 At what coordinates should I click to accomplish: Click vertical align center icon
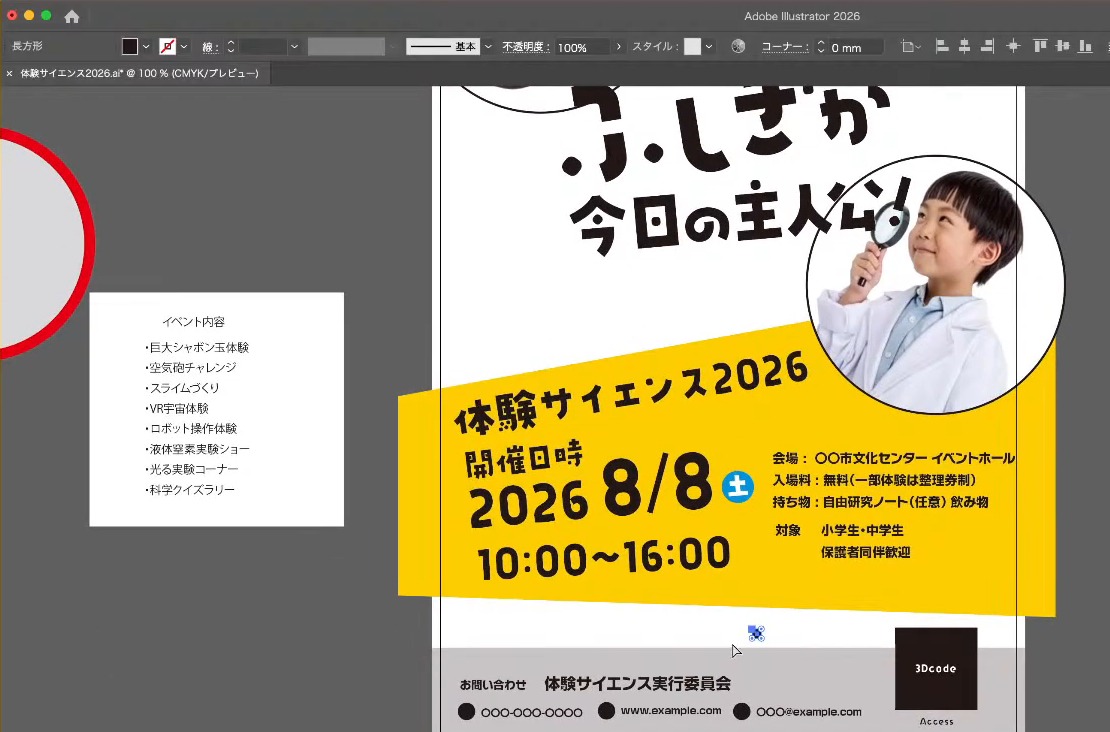[x=1063, y=47]
